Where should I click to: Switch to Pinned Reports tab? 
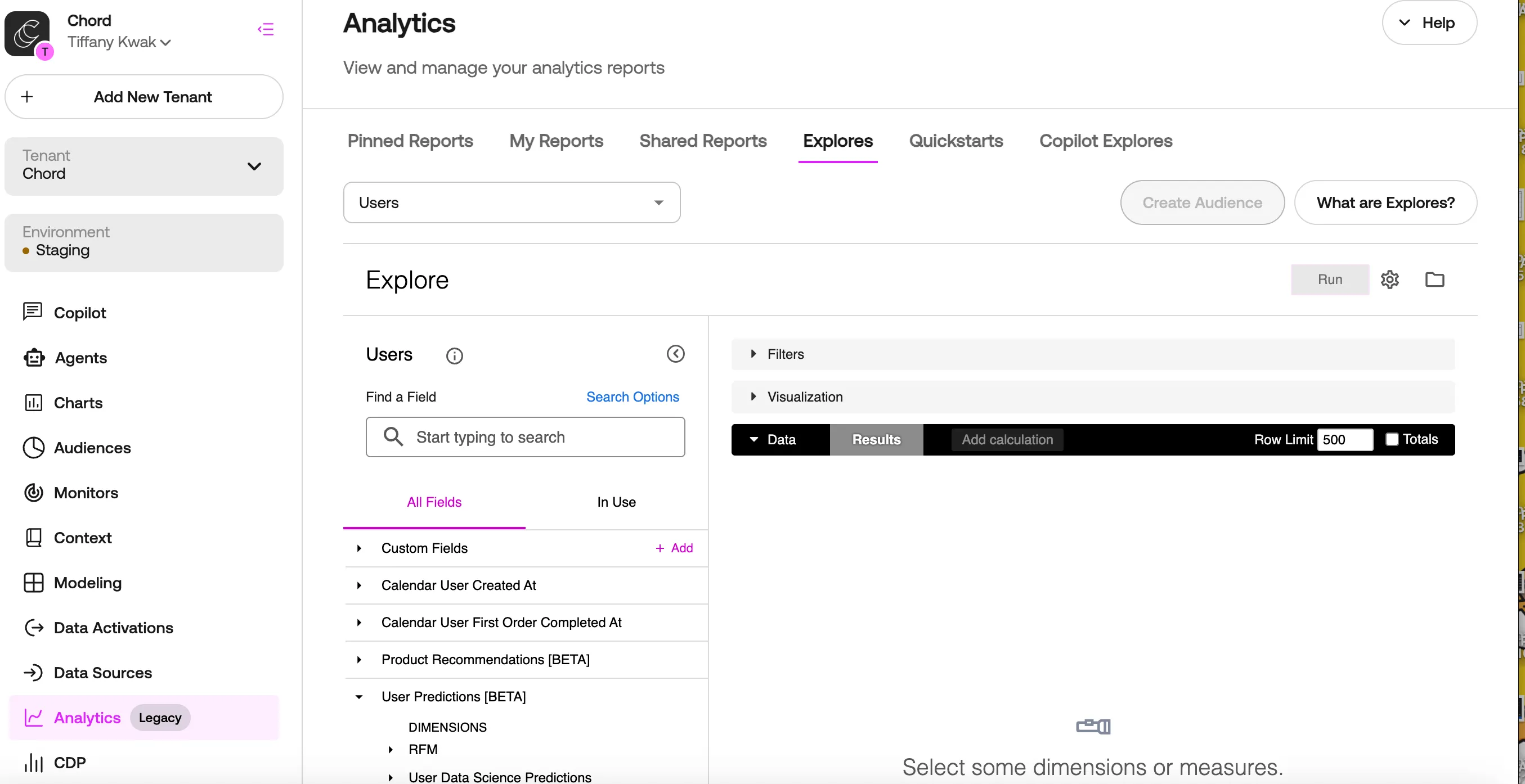(x=410, y=141)
